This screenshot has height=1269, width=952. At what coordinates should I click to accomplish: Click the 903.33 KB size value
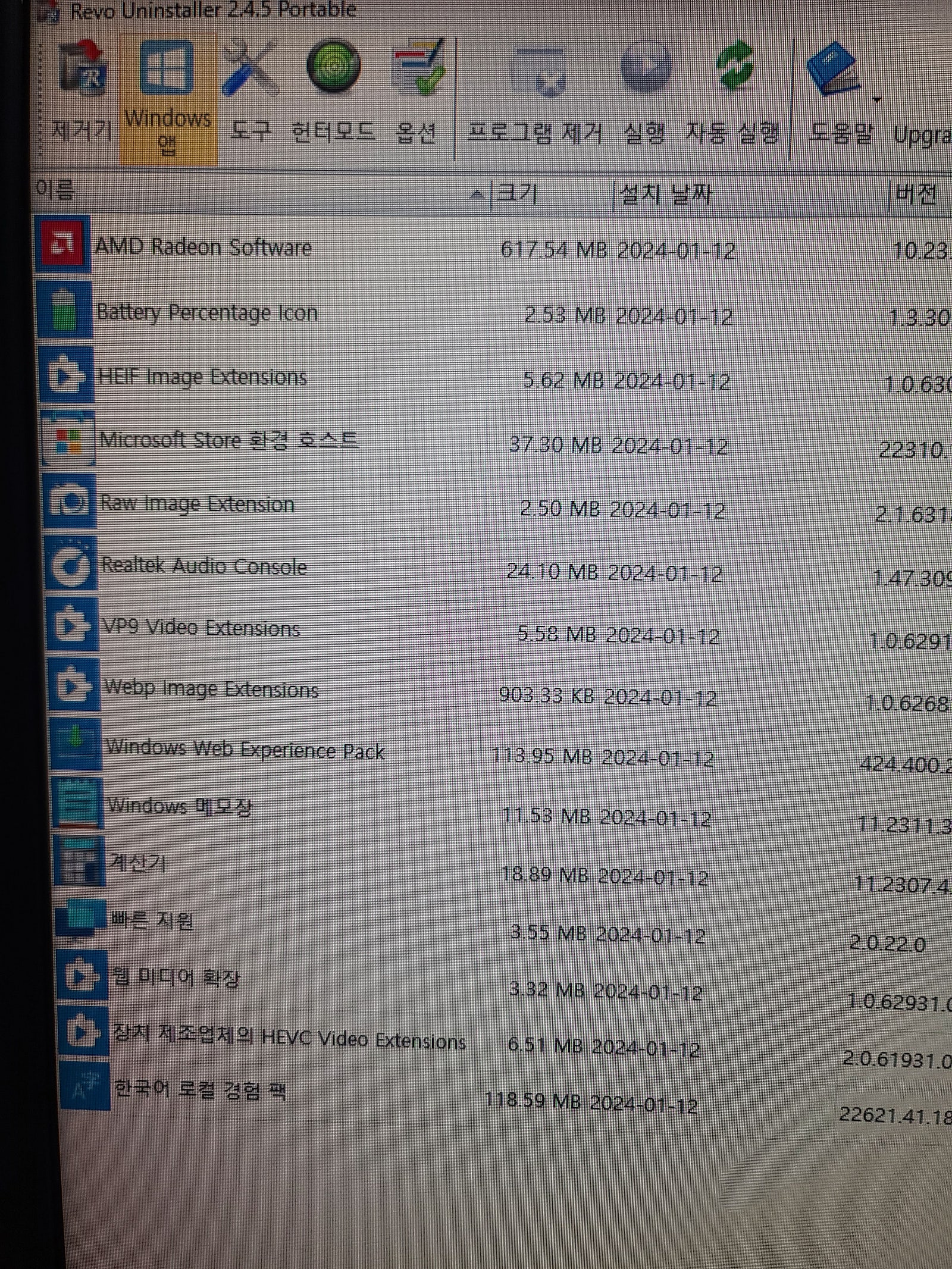tap(547, 694)
